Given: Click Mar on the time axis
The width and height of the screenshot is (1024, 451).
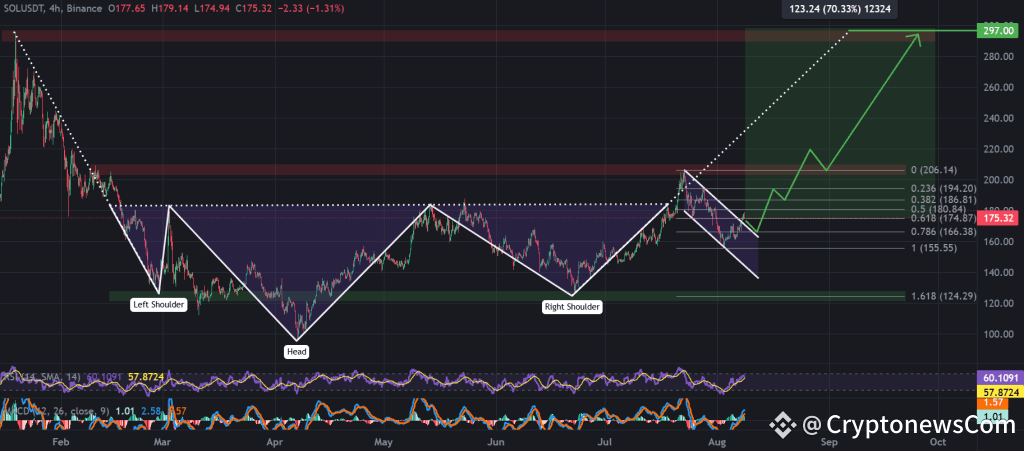Looking at the screenshot, I should point(162,442).
